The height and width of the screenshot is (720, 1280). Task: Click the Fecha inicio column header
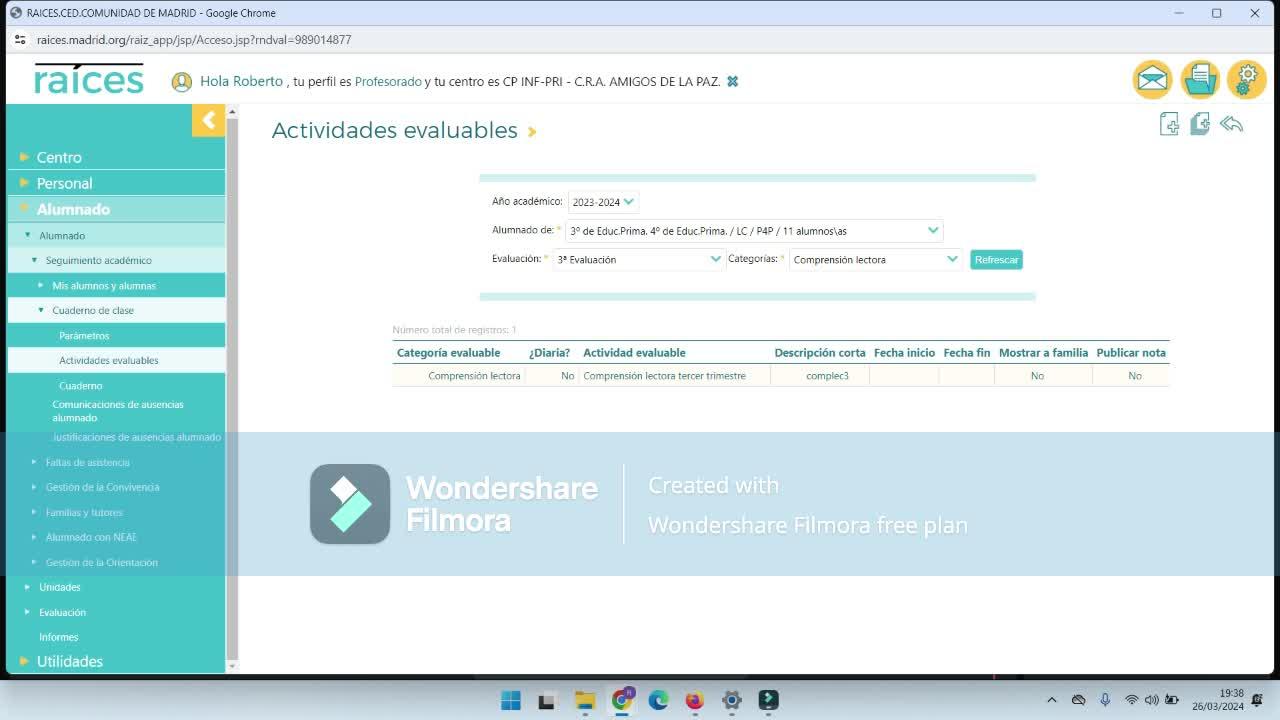pos(904,353)
